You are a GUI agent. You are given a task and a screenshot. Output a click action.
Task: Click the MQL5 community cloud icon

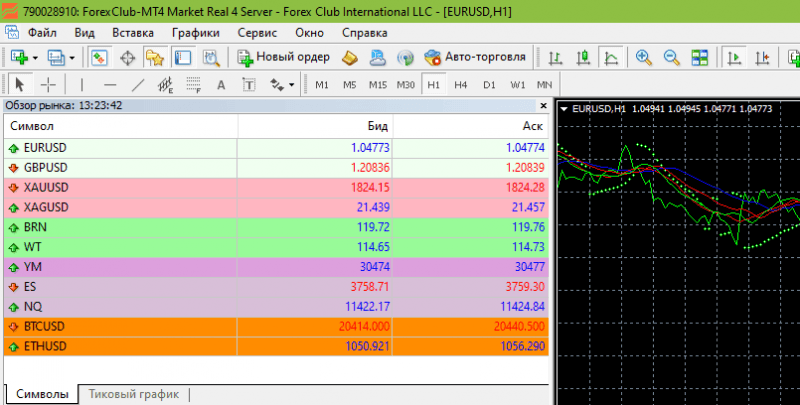pos(378,58)
